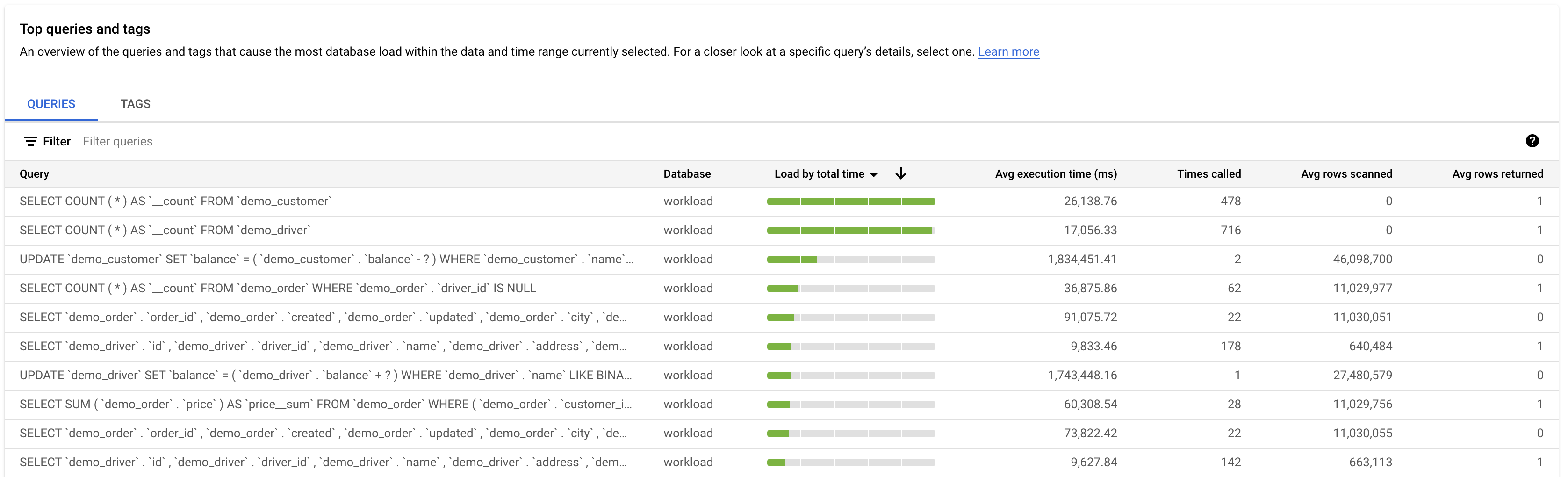Click the descending sort arrow icon
Image resolution: width=1568 pixels, height=477 pixels.
[x=900, y=173]
